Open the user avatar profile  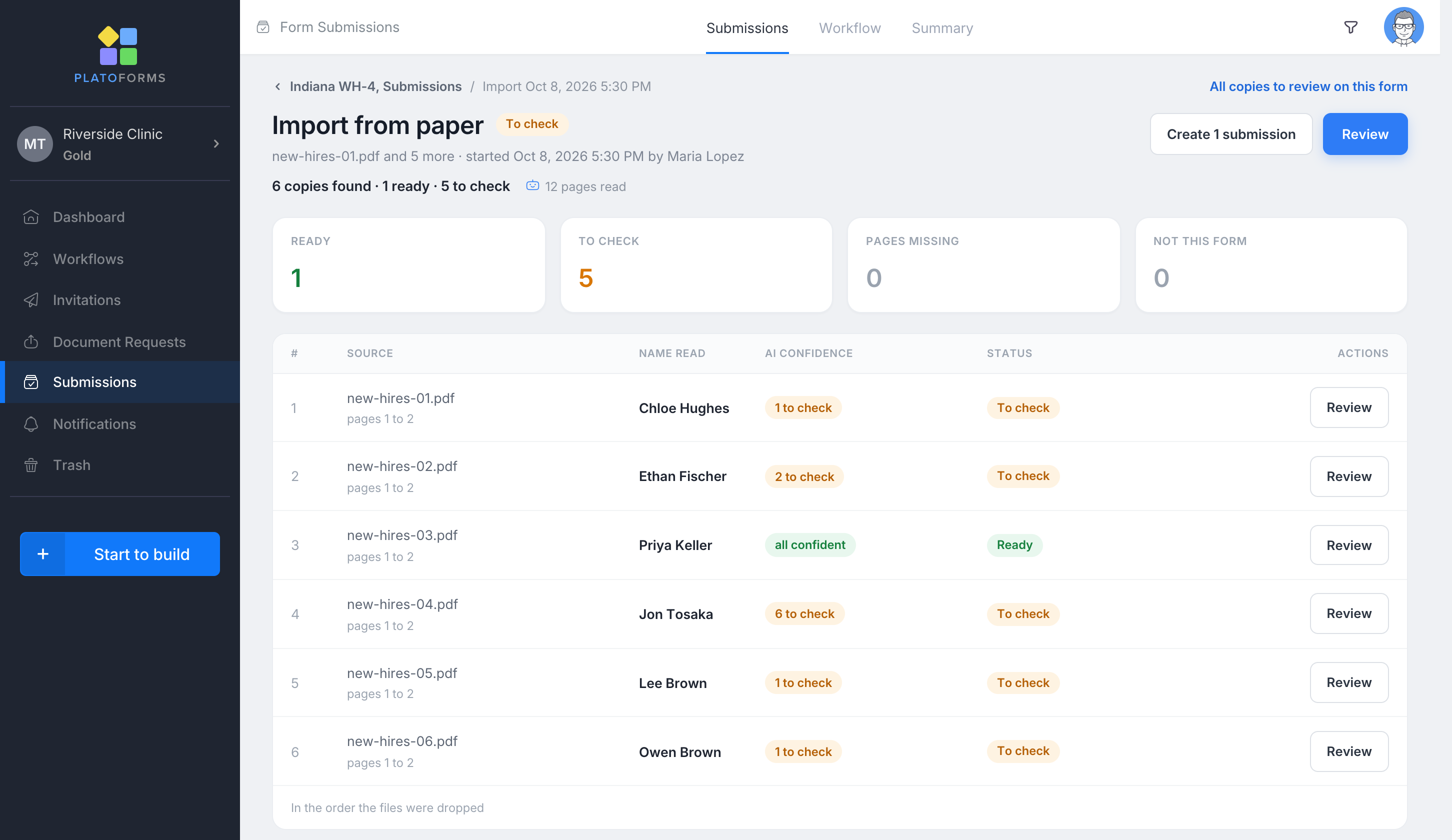(1403, 27)
